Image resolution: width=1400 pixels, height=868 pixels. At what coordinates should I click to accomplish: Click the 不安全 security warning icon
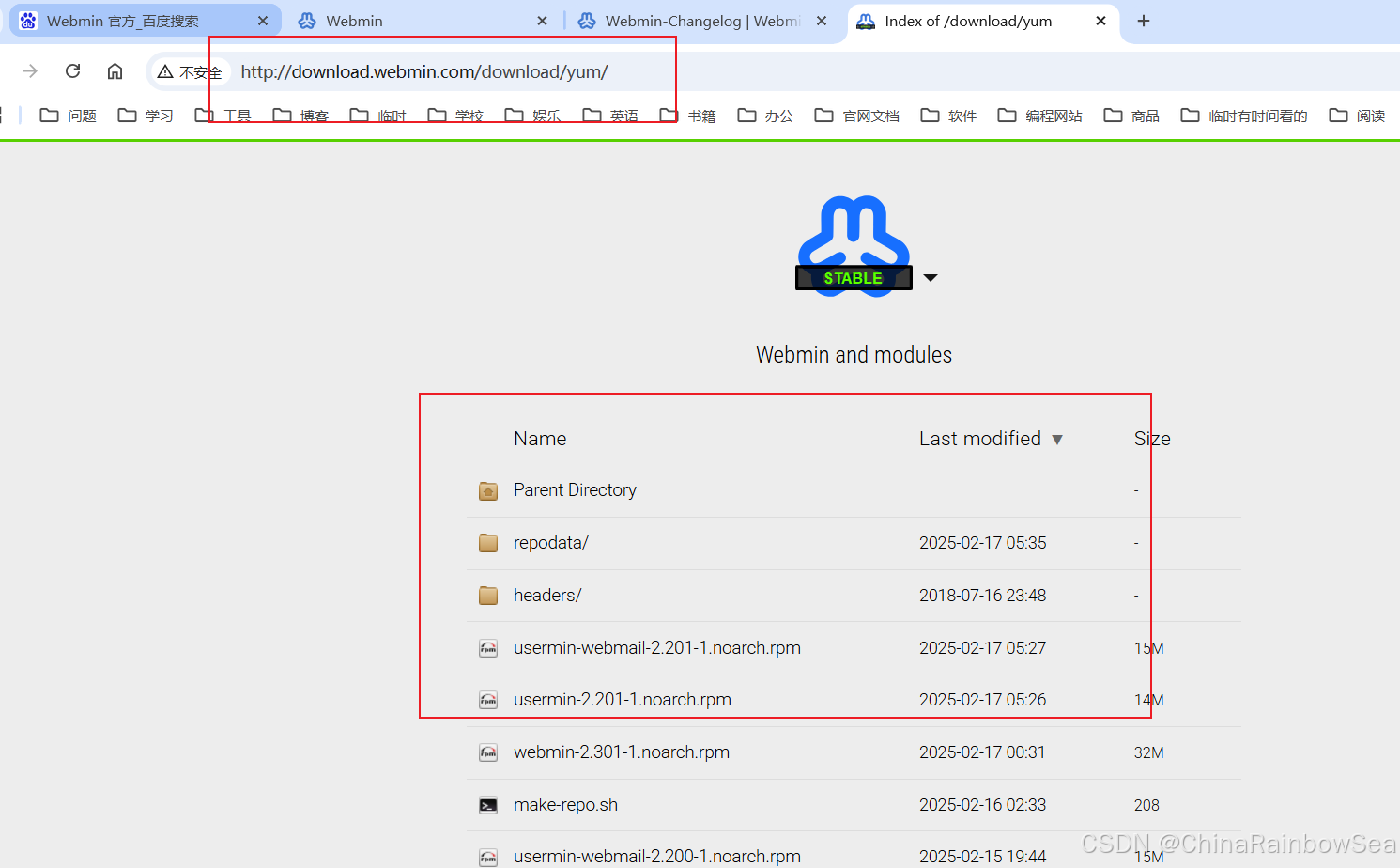click(165, 71)
